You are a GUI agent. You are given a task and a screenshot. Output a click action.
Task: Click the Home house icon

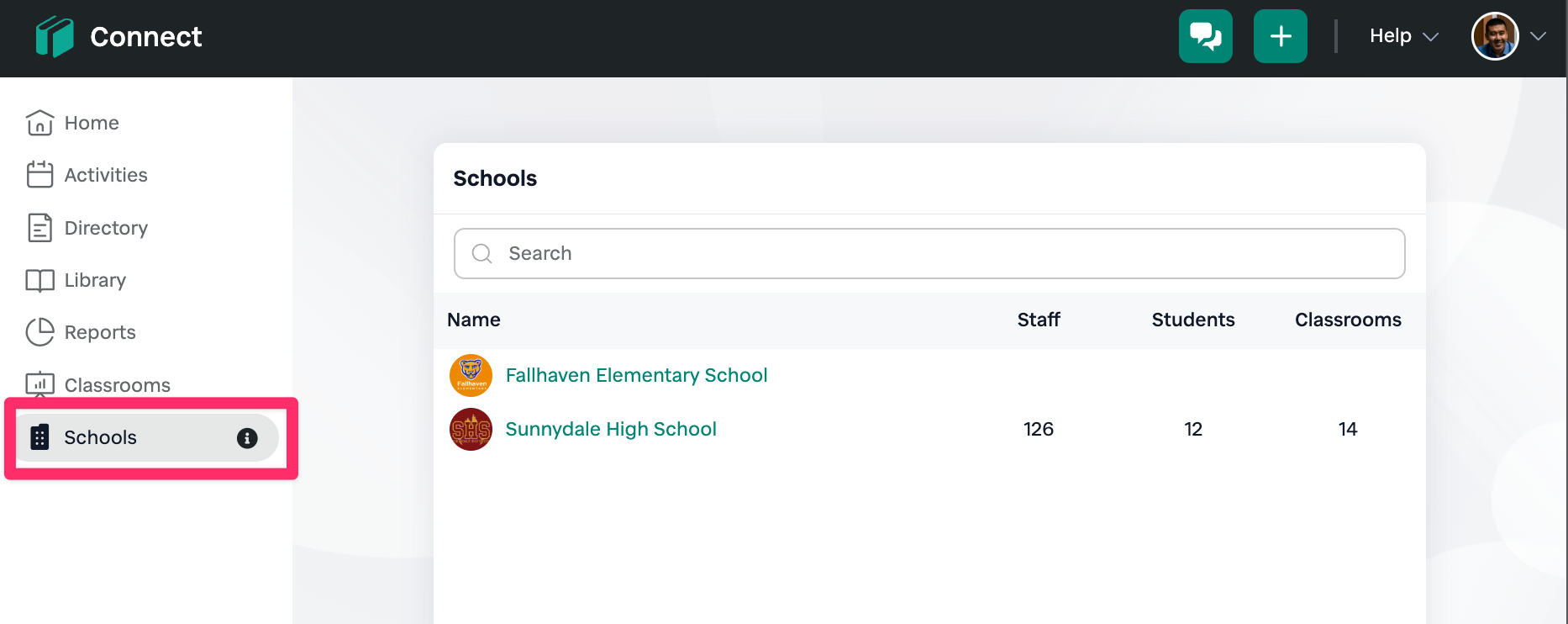39,123
